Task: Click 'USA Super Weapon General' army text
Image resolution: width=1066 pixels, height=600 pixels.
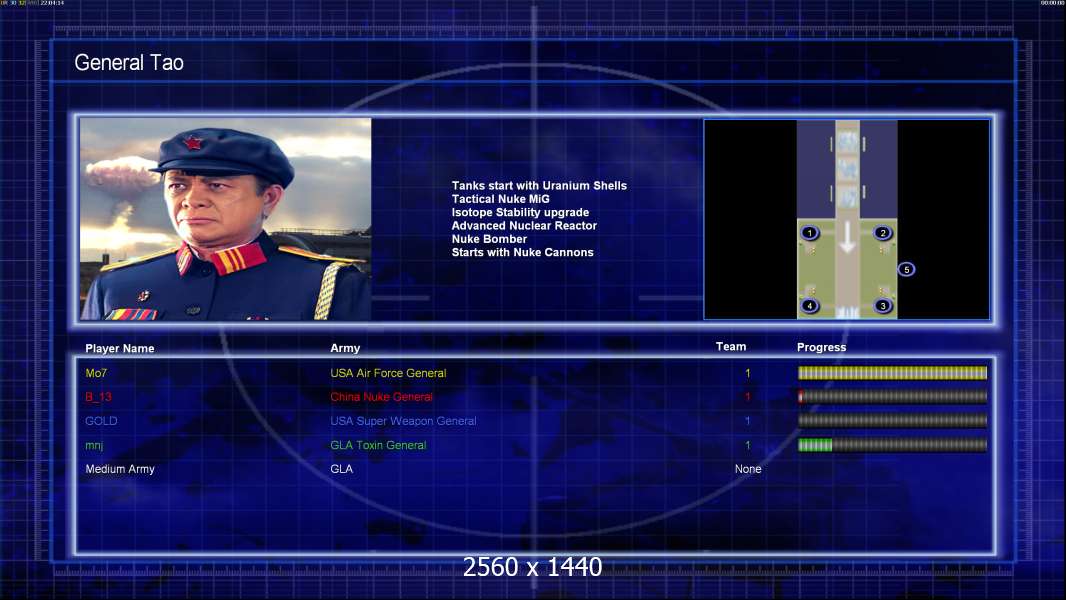Action: click(403, 421)
